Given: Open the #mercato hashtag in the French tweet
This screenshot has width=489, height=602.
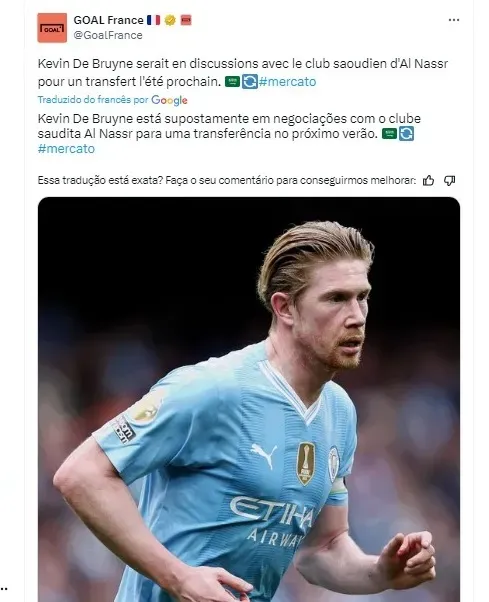Looking at the screenshot, I should 287,81.
